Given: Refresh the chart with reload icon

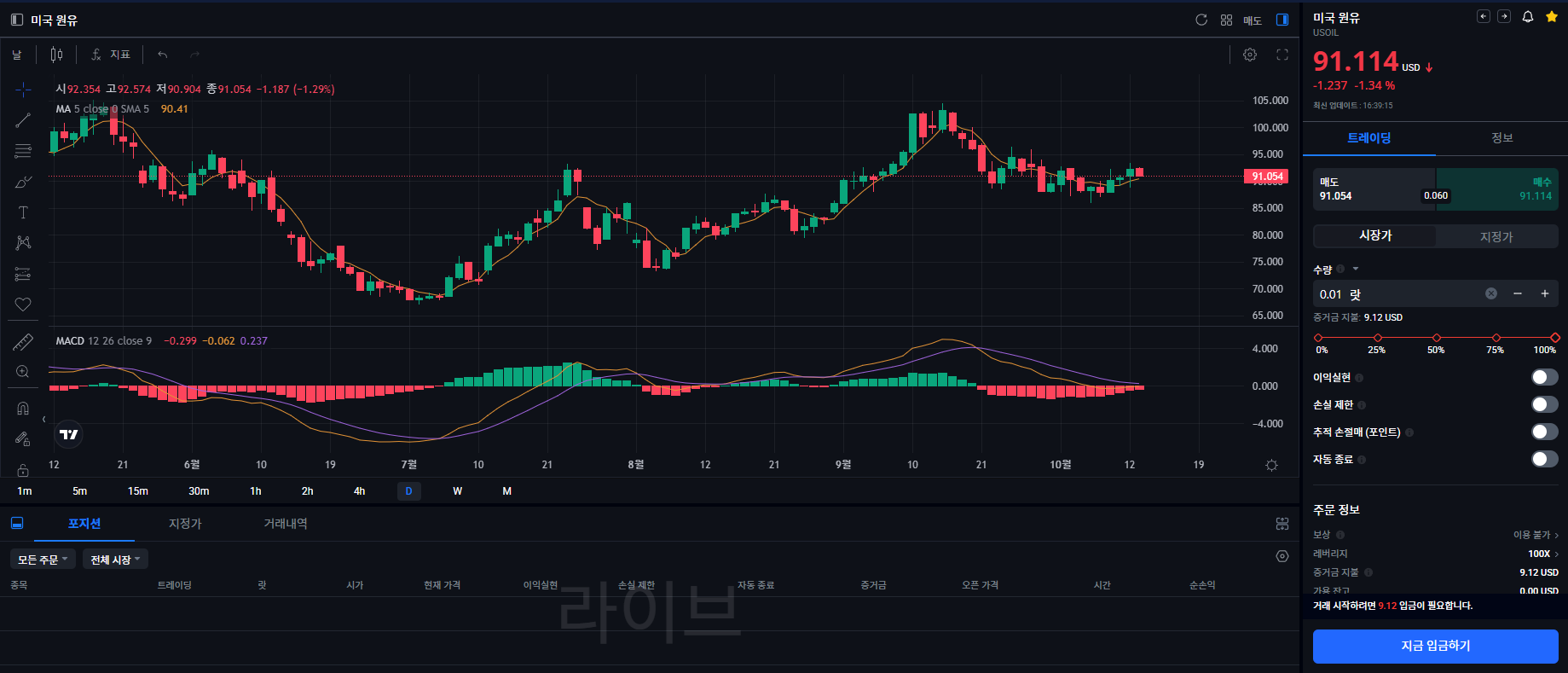Looking at the screenshot, I should click(1201, 20).
